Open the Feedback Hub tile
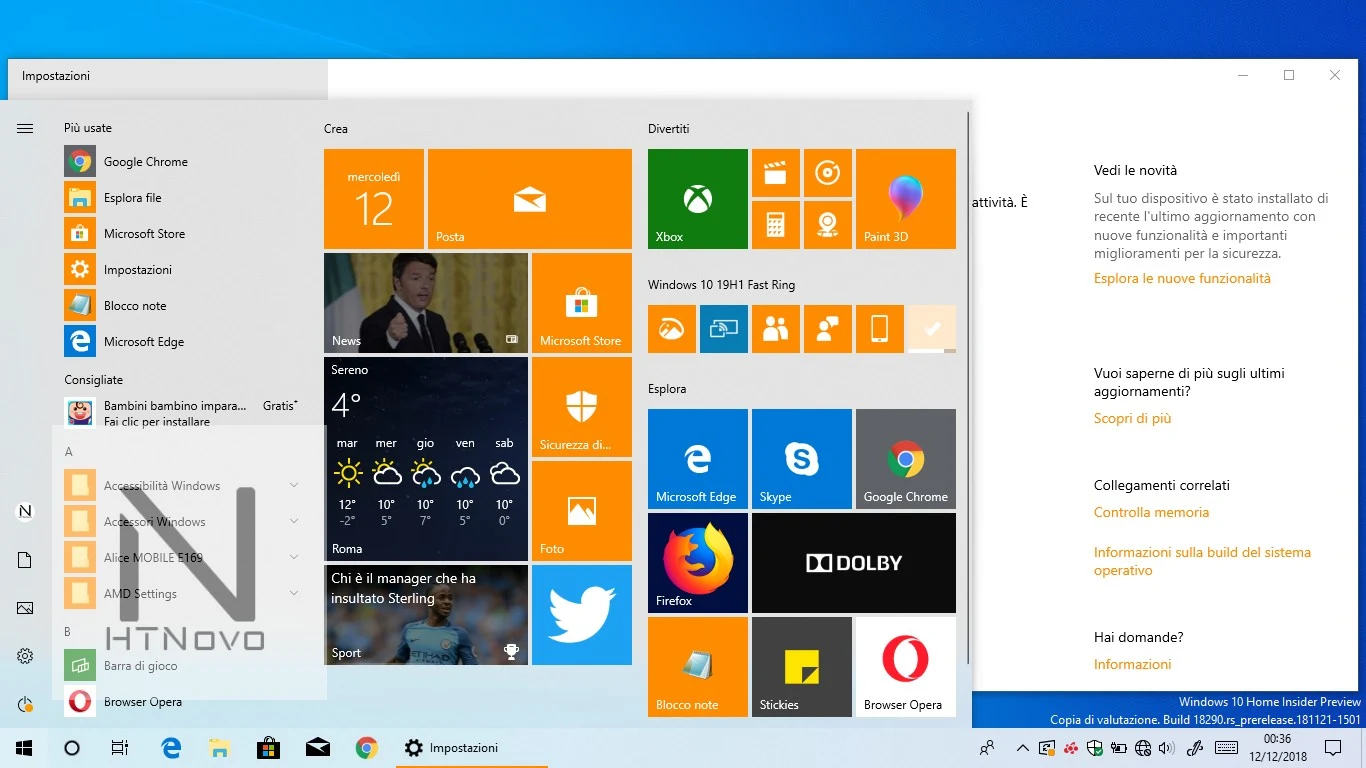This screenshot has height=768, width=1366. pyautogui.click(x=827, y=329)
